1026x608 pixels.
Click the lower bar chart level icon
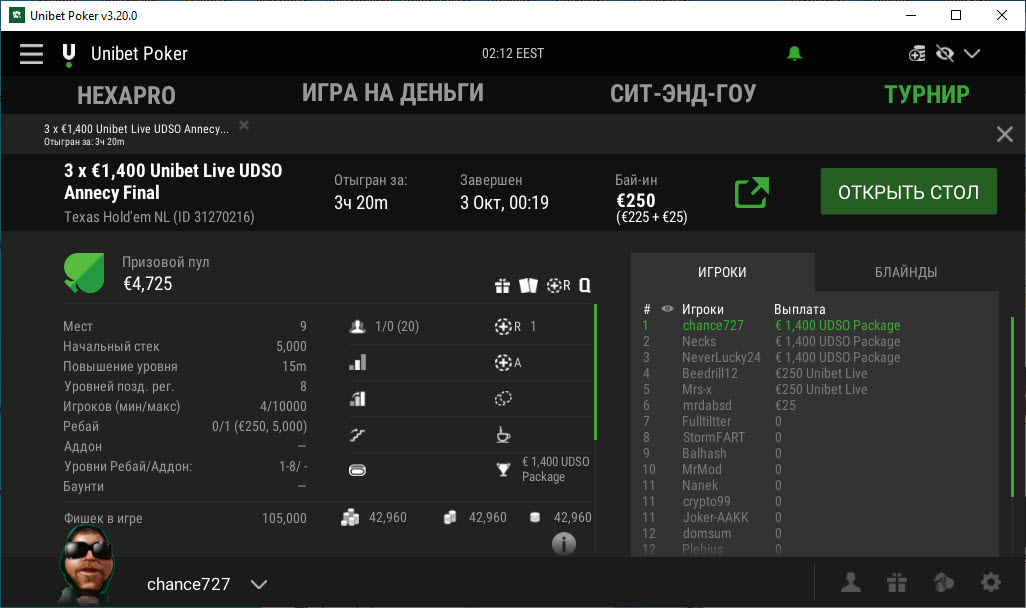357,399
